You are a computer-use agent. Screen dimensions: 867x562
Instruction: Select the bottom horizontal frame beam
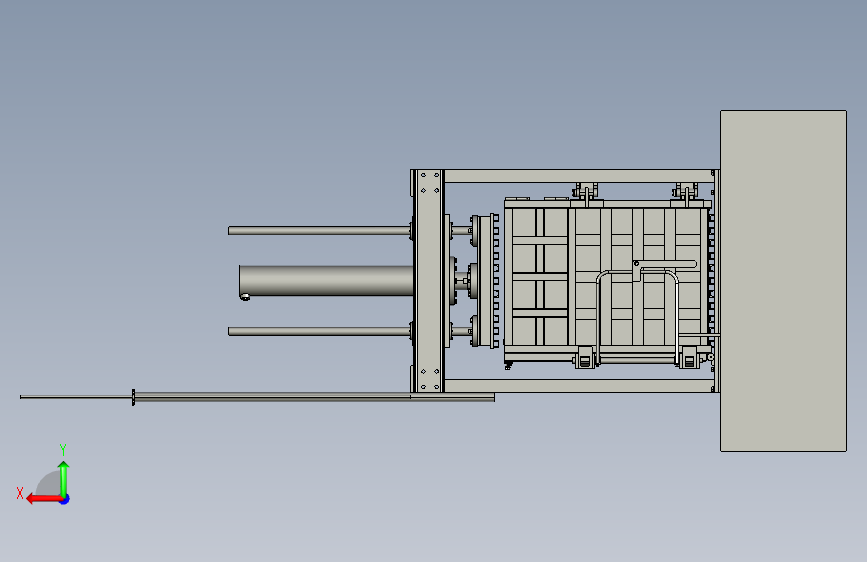578,386
